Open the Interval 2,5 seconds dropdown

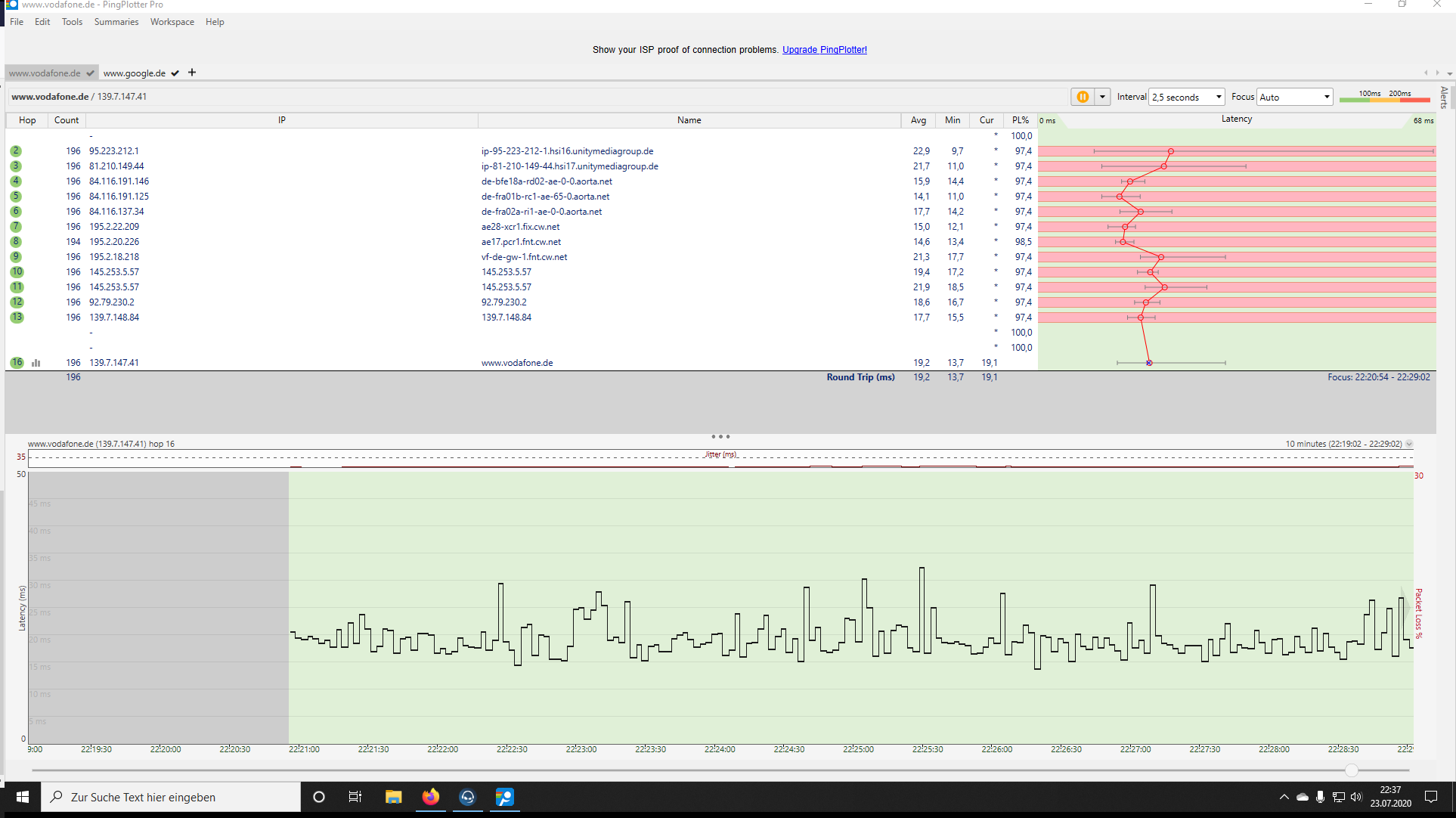[x=1186, y=97]
